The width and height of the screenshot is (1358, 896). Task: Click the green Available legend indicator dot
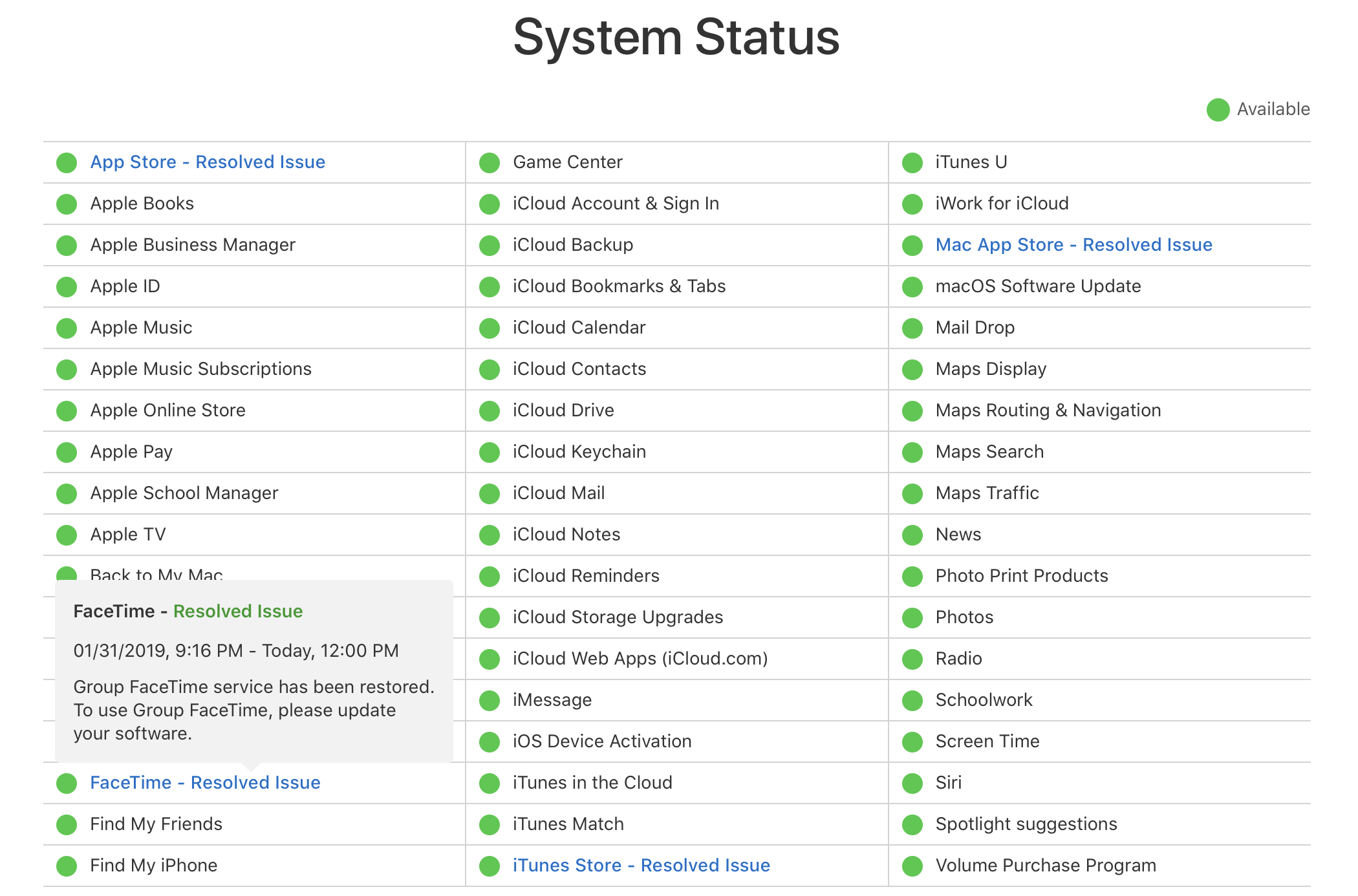click(x=1218, y=110)
